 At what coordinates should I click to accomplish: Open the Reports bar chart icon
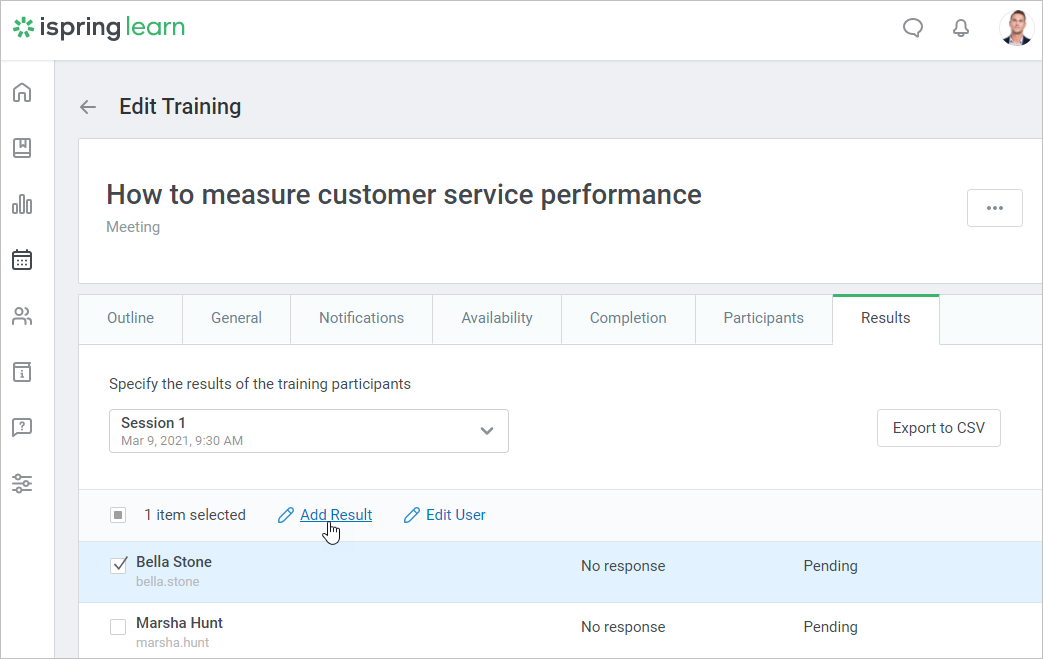coord(22,204)
